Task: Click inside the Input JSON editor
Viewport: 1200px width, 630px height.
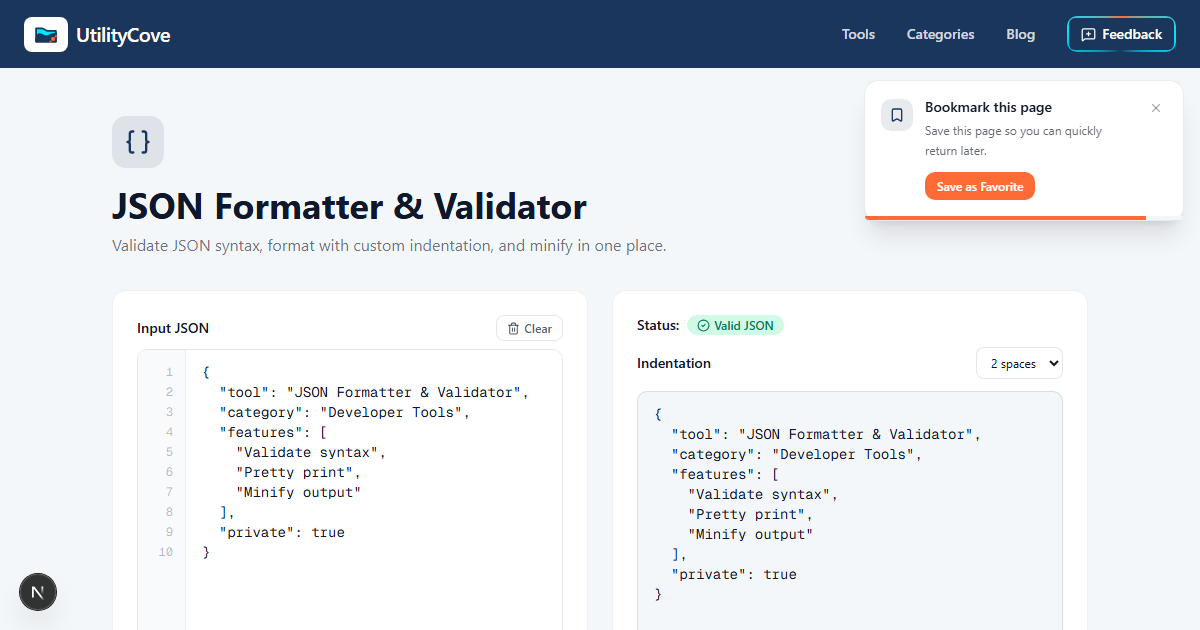Action: pos(373,490)
